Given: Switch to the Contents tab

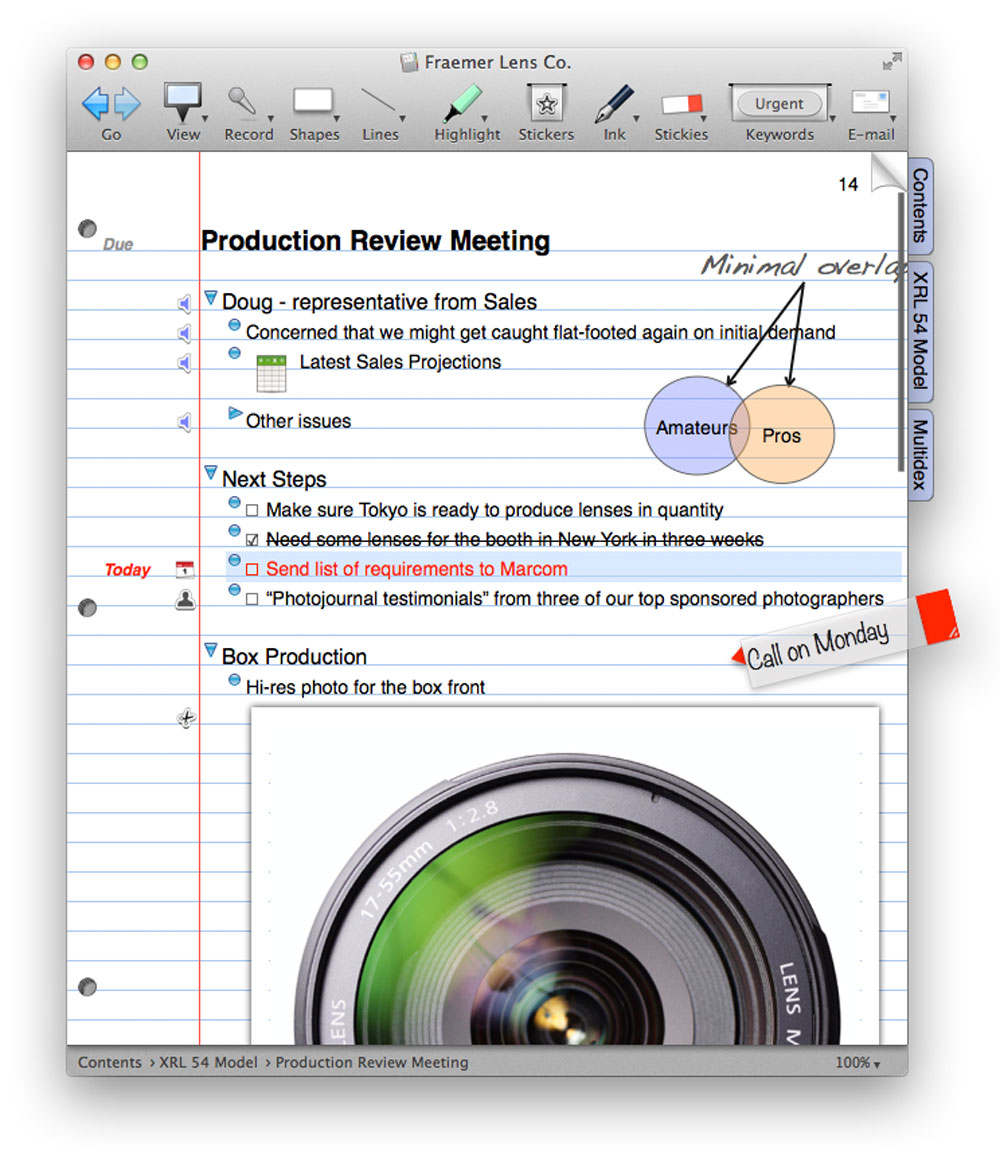Looking at the screenshot, I should pyautogui.click(x=921, y=206).
